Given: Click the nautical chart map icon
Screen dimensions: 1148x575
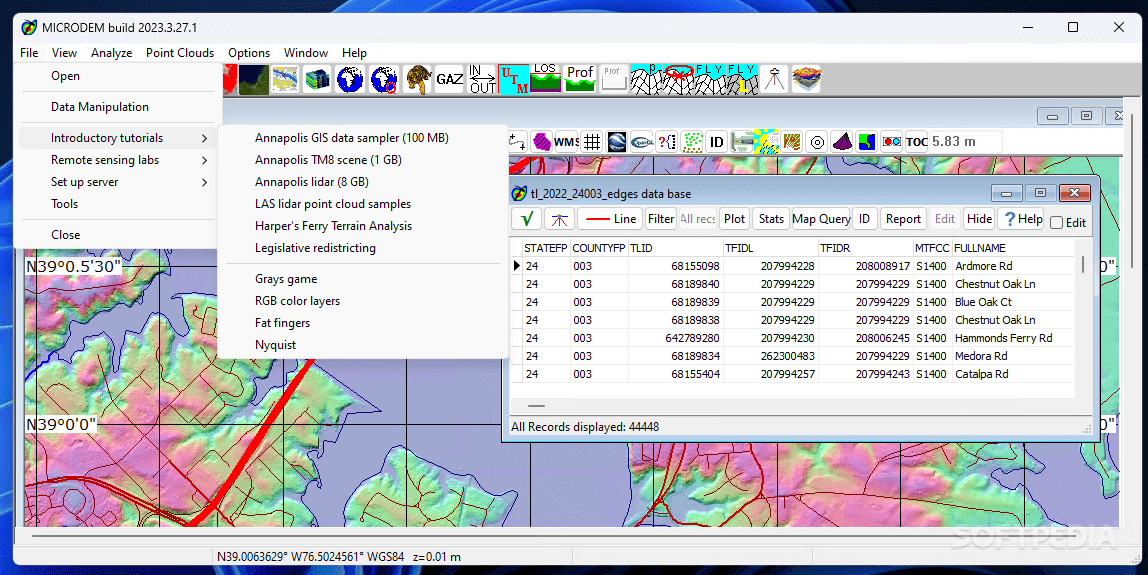Looking at the screenshot, I should 286,79.
